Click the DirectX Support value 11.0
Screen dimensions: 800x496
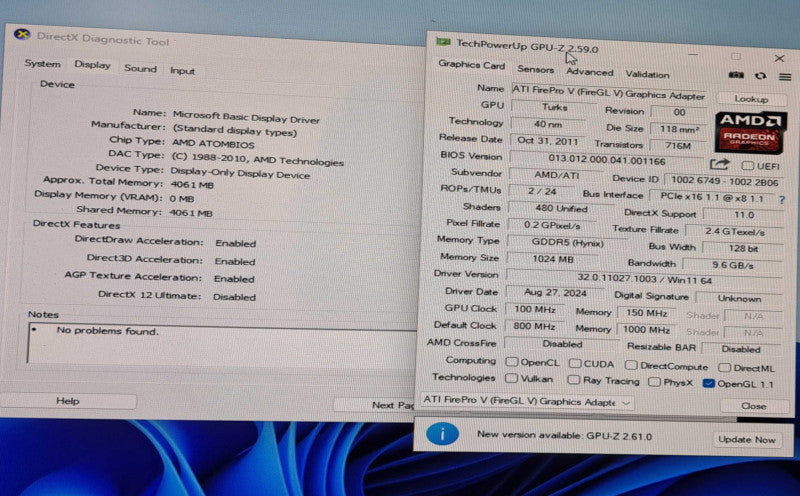point(743,215)
